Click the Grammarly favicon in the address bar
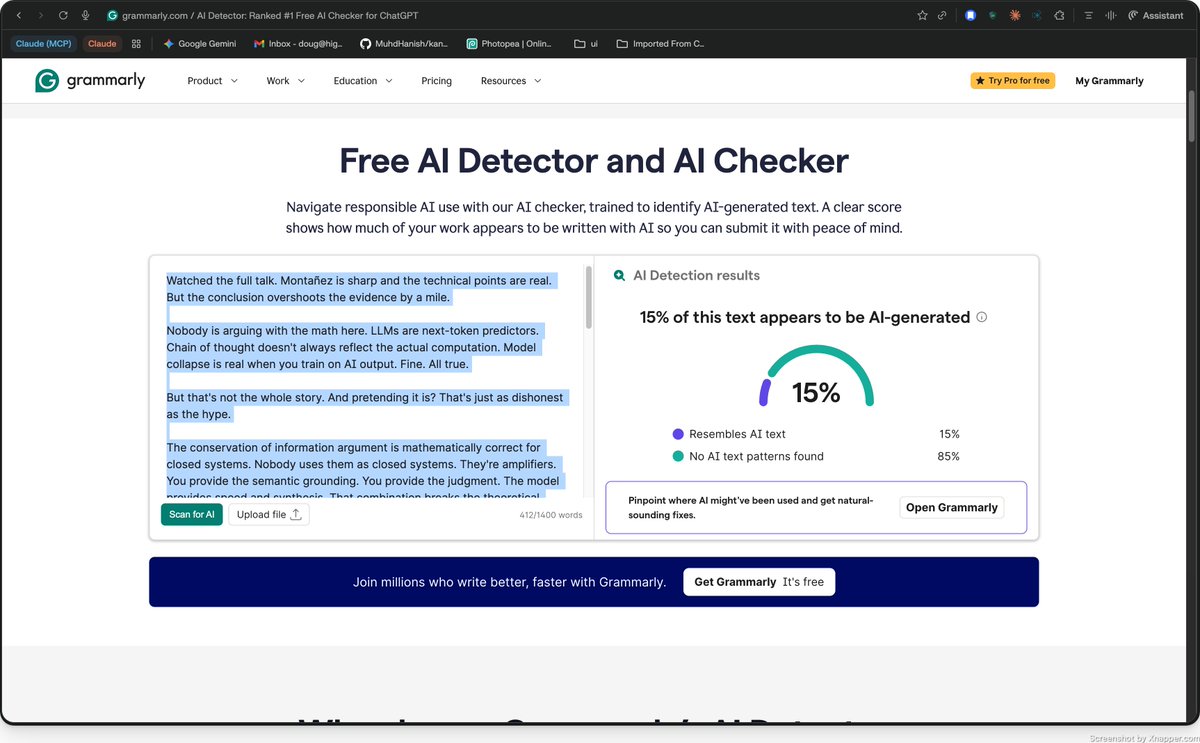 (112, 15)
